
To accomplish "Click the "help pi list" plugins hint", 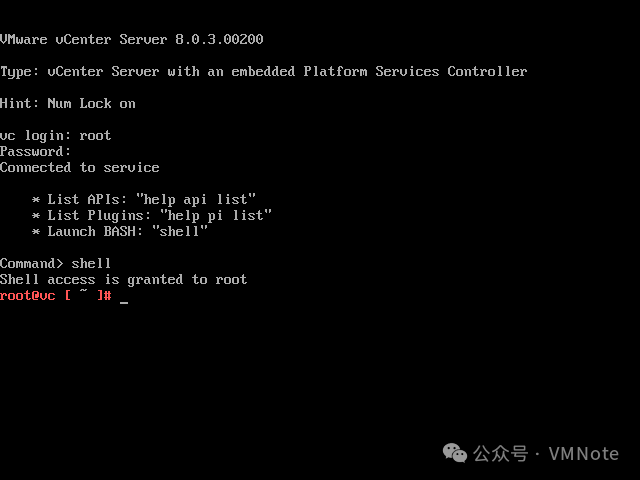I will coord(216,216).
